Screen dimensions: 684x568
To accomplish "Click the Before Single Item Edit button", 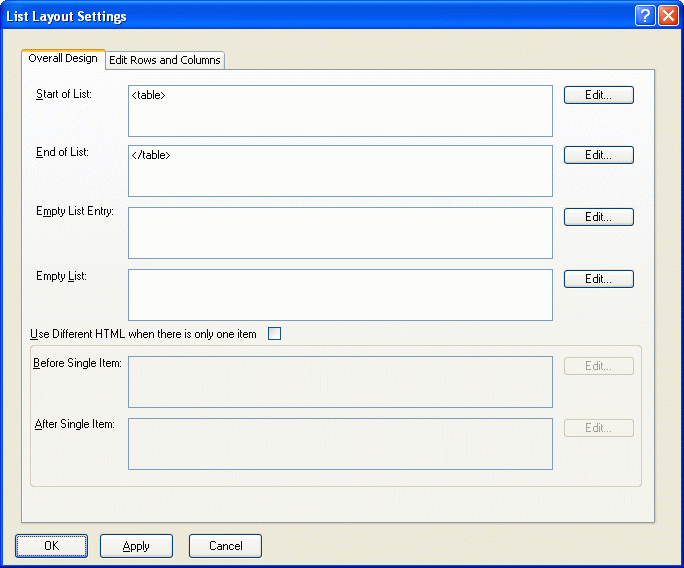I will [x=598, y=366].
